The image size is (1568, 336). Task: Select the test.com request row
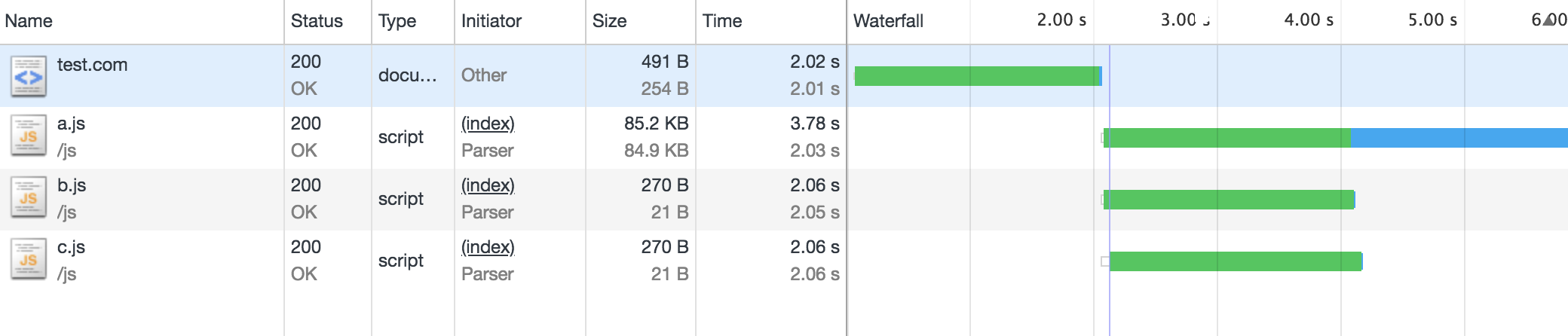point(784,75)
